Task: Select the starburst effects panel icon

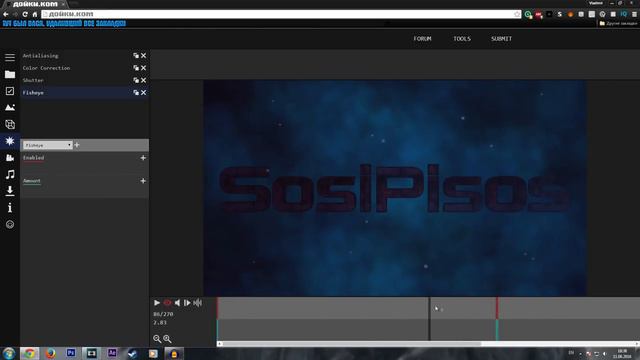Action: point(10,141)
